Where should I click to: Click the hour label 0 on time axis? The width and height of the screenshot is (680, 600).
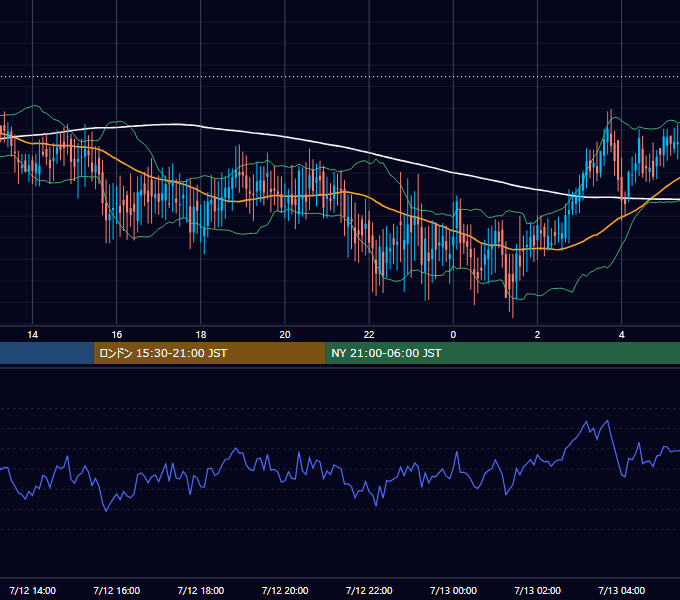(453, 335)
